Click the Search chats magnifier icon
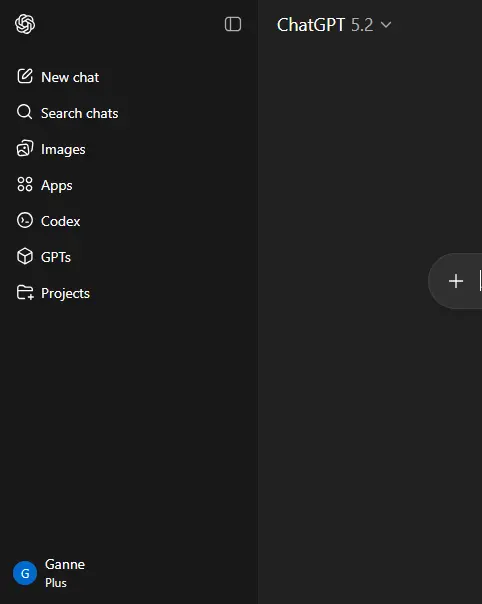This screenshot has height=604, width=482. (x=25, y=112)
